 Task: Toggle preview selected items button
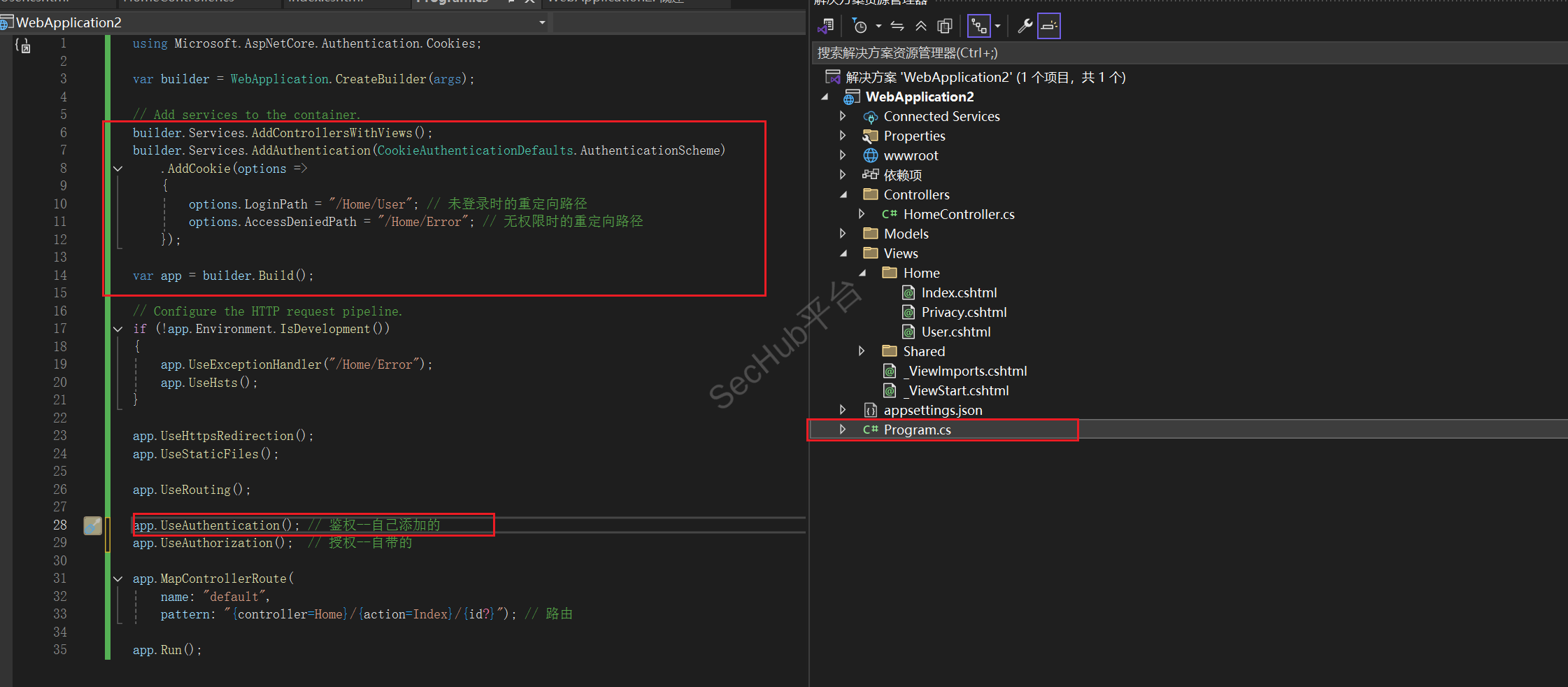(1049, 27)
